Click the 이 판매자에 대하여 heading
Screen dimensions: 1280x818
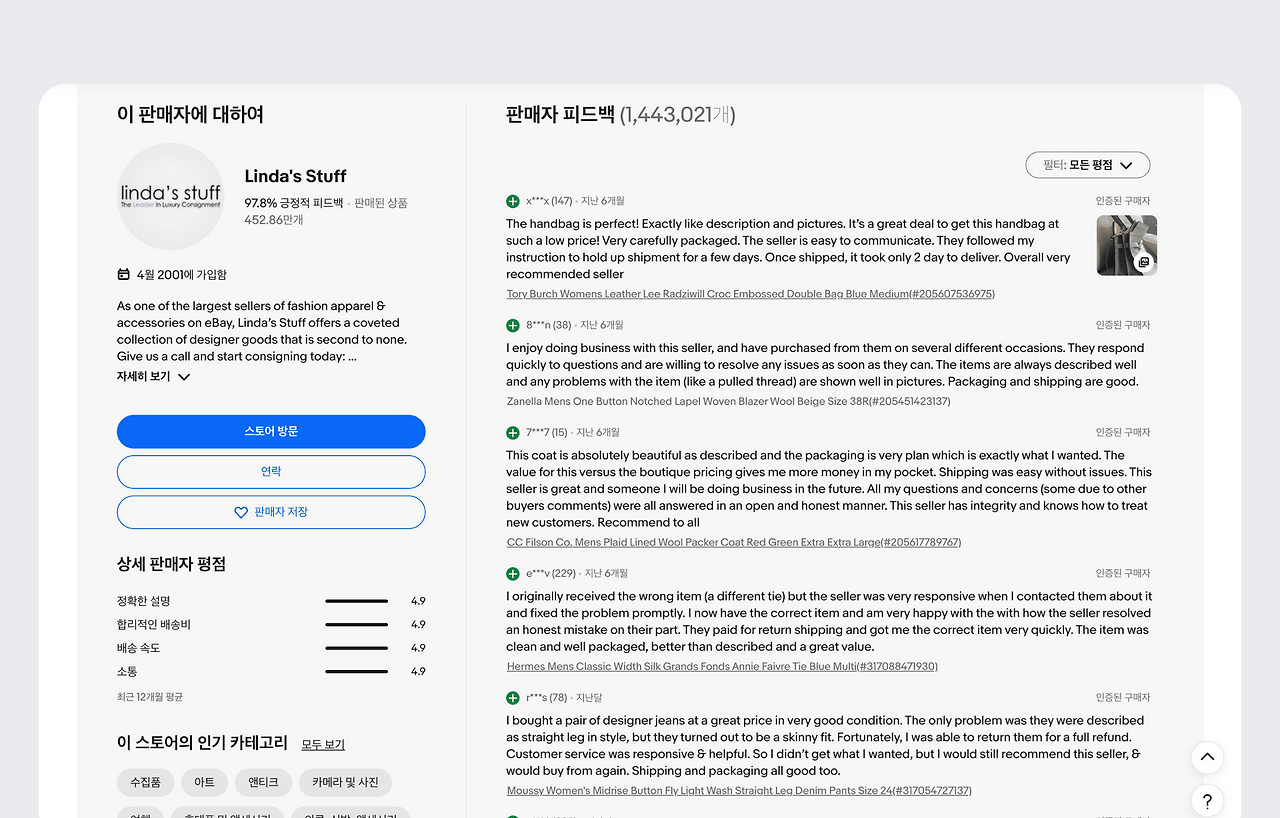click(x=190, y=114)
